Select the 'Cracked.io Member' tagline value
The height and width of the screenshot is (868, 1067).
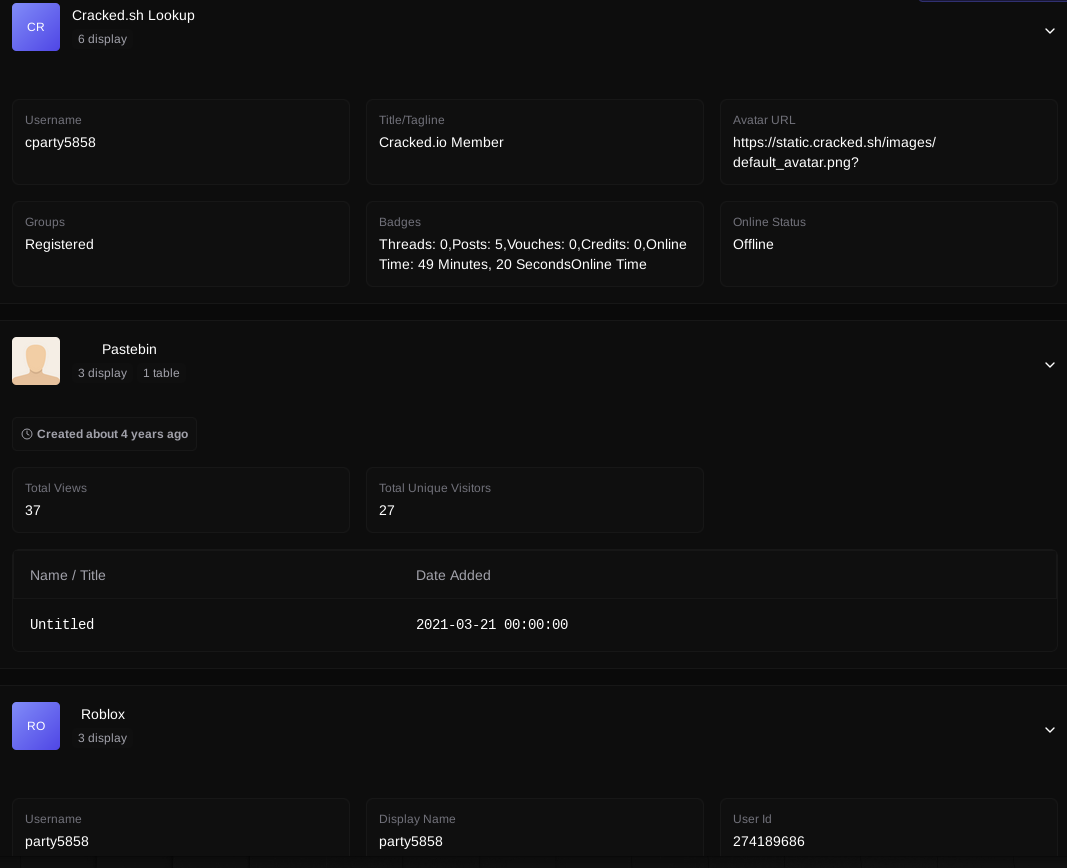[441, 142]
